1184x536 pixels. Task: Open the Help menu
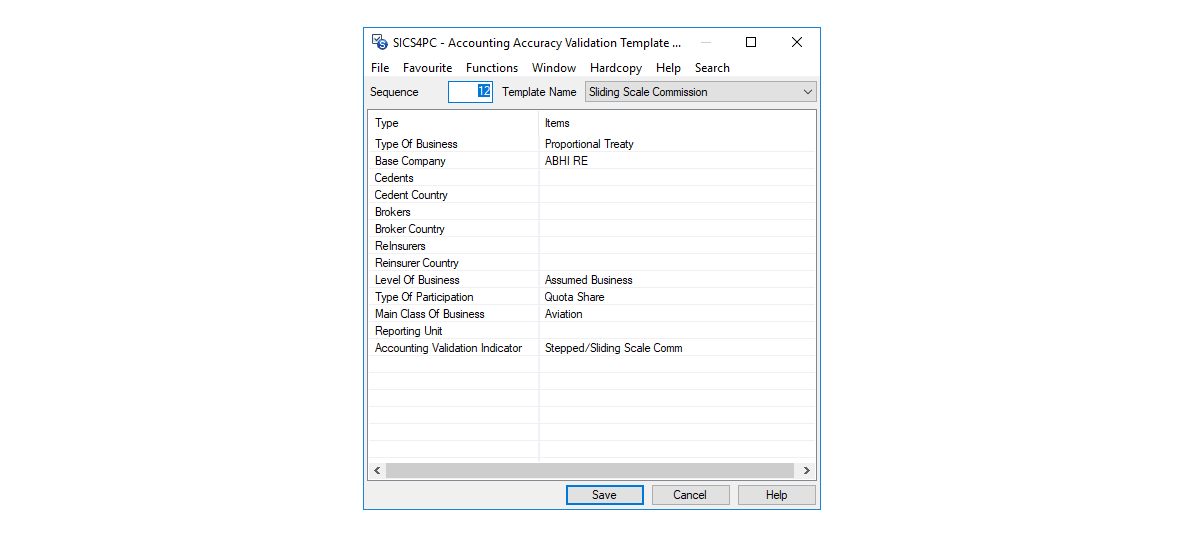(668, 68)
